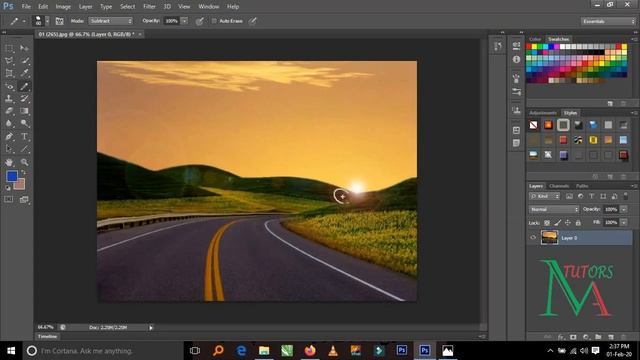Select the Eyedropper tool

coord(24,73)
